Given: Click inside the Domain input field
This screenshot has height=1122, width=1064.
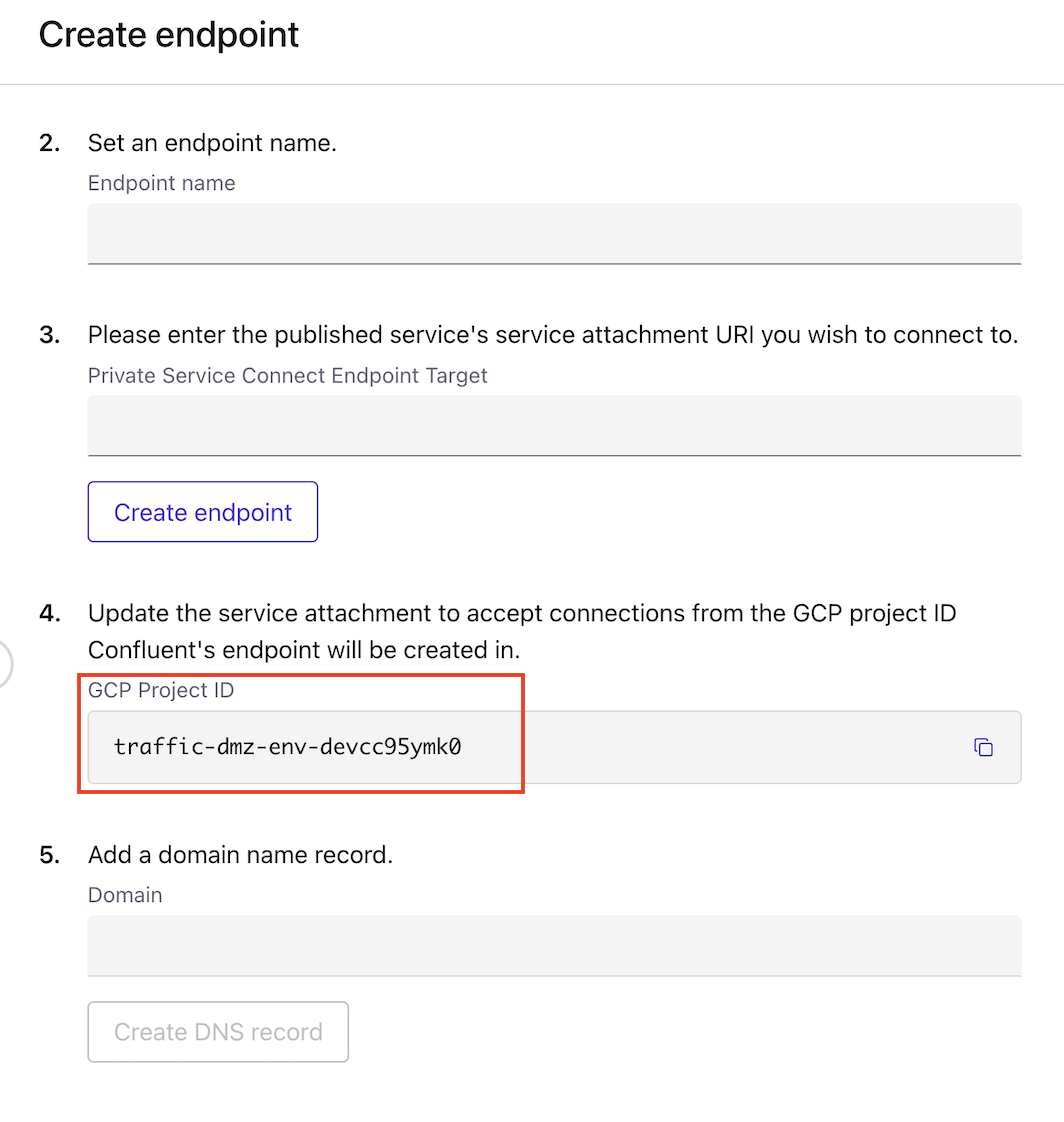Looking at the screenshot, I should coord(554,945).
